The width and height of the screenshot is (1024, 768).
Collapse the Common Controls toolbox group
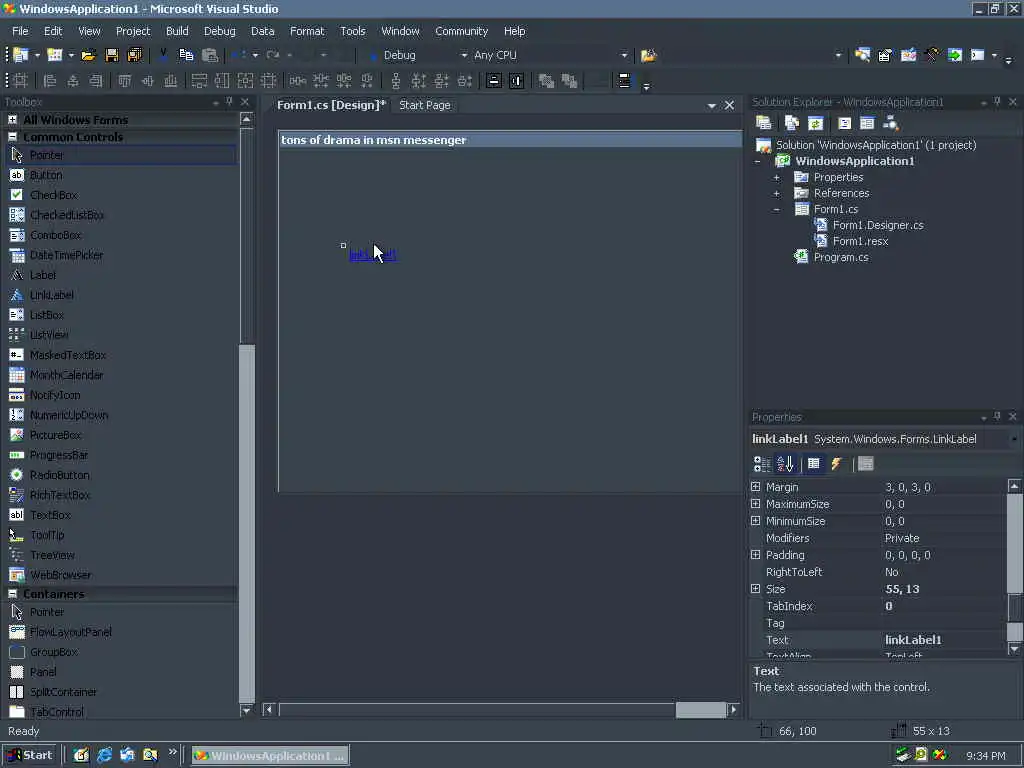[x=12, y=137]
